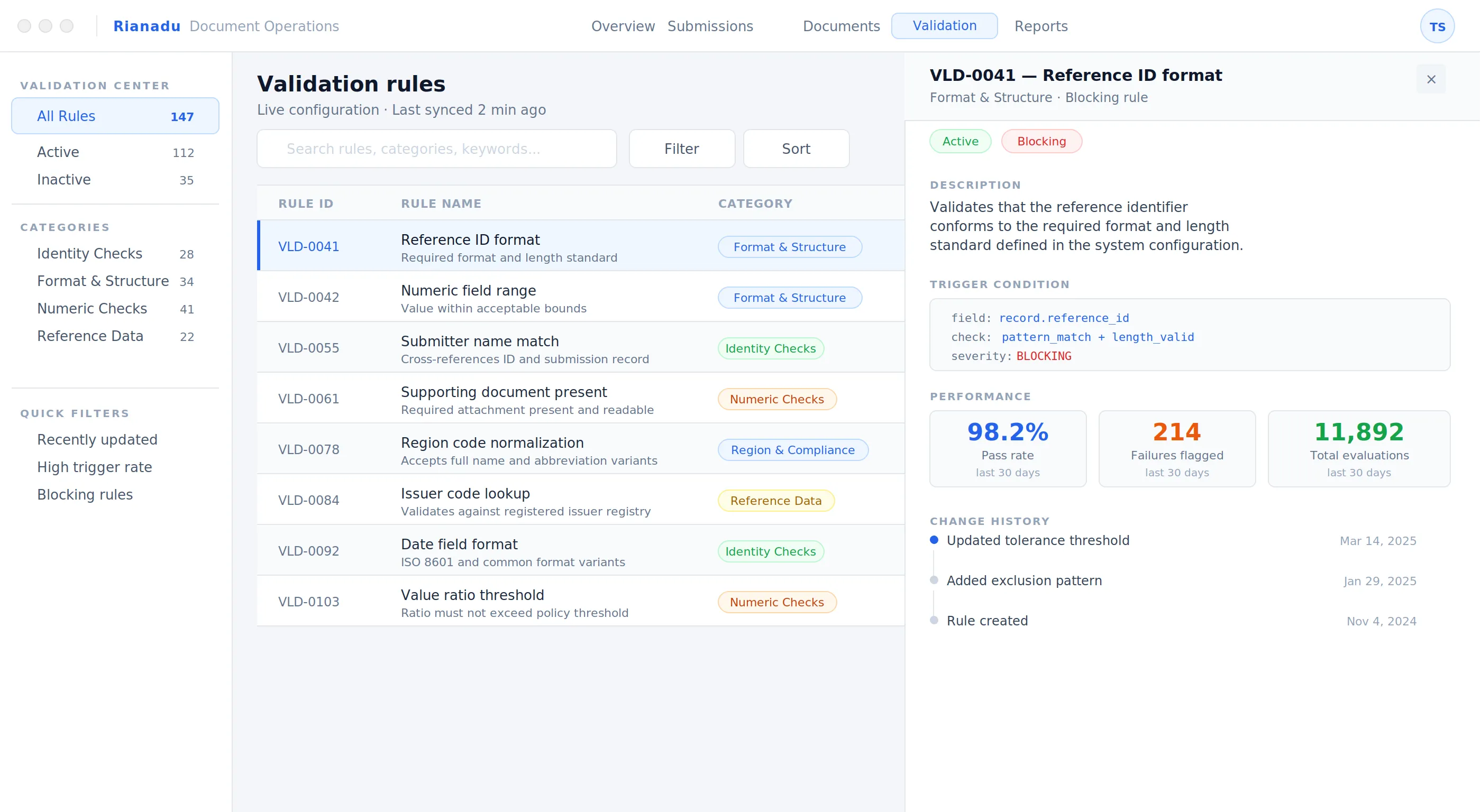Show Active rules in sidebar
1481x812 pixels.
(x=115, y=152)
